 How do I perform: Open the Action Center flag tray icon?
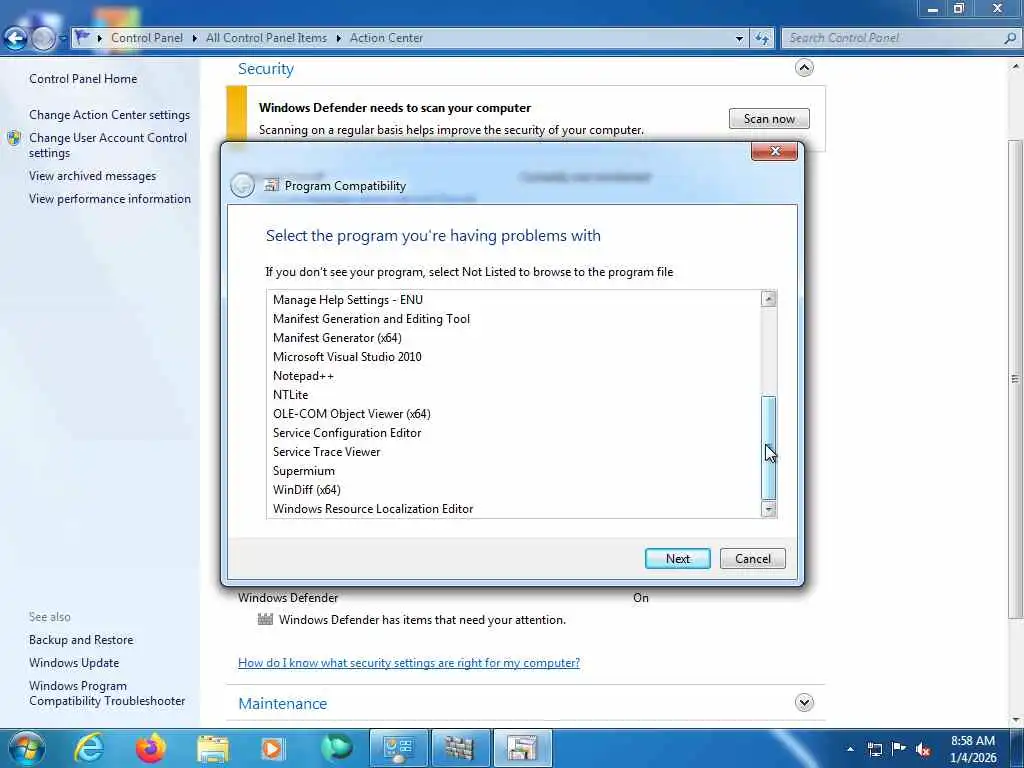899,748
